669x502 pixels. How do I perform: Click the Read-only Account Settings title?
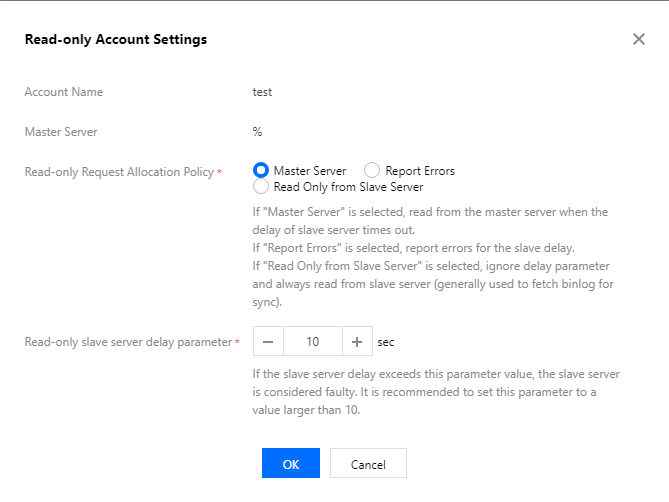coord(116,39)
